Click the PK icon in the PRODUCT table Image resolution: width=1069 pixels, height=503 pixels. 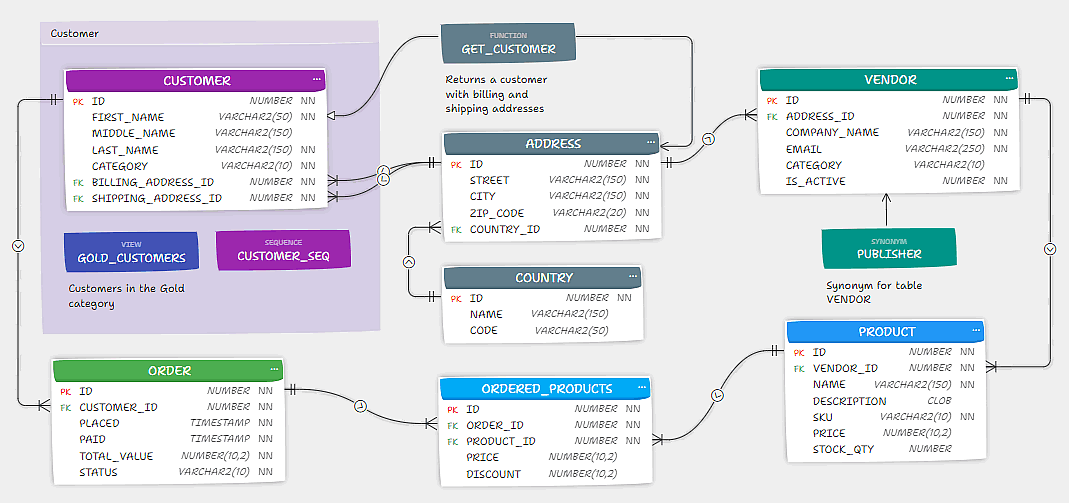(799, 352)
